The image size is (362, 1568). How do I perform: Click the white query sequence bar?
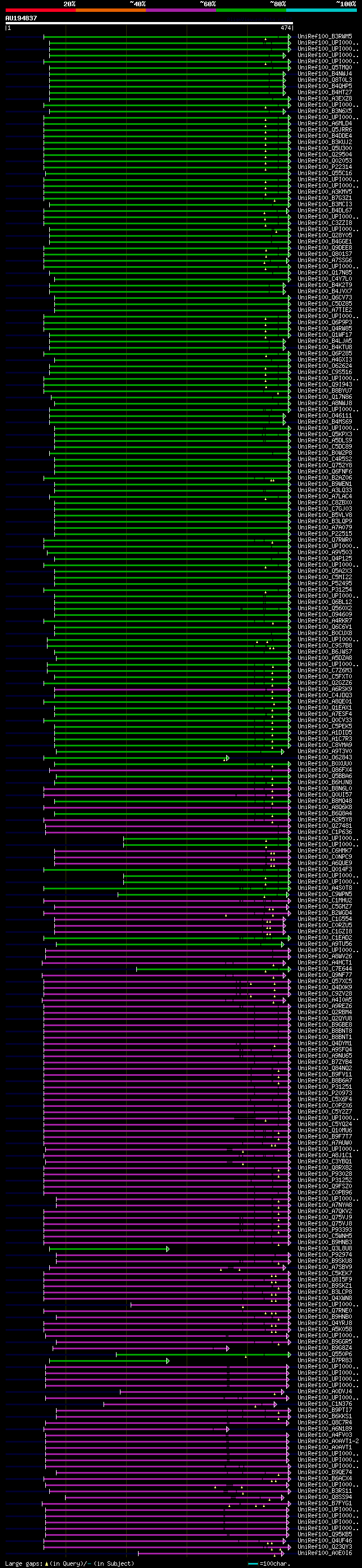click(149, 23)
